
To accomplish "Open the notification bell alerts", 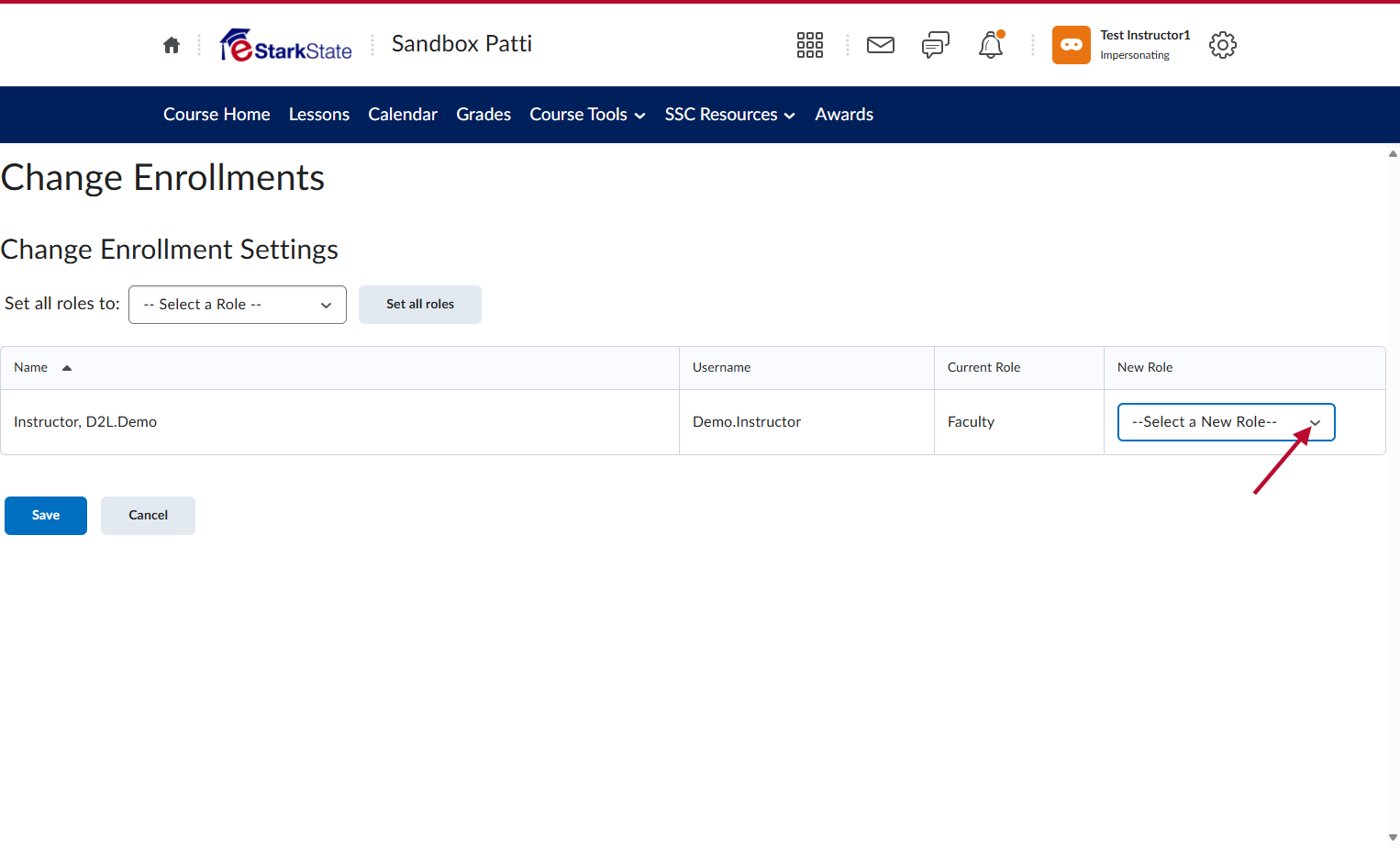I will pos(991,45).
